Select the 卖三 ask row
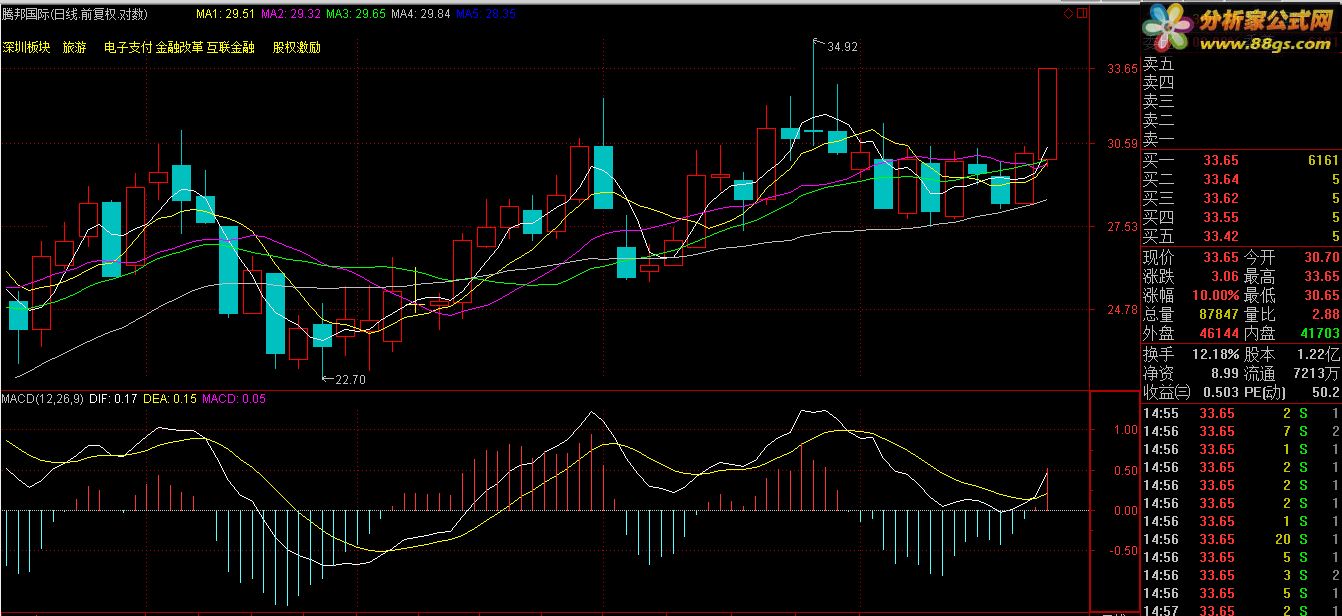This screenshot has height=616, width=1342. pyautogui.click(x=1241, y=102)
